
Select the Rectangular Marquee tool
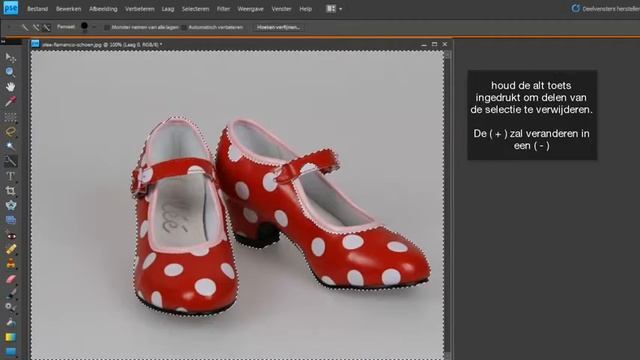(x=10, y=117)
